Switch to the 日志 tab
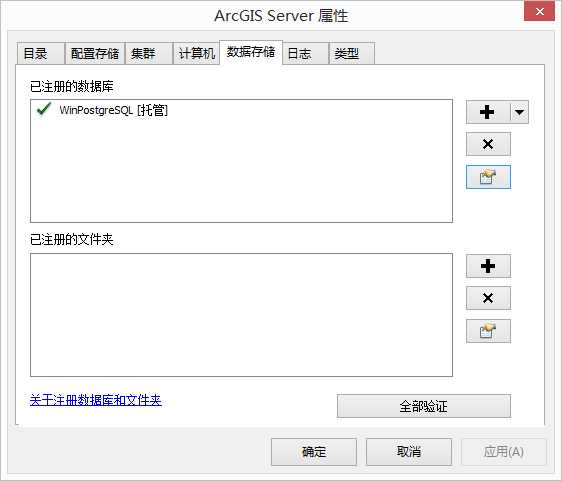The height and width of the screenshot is (481, 562). pos(305,54)
